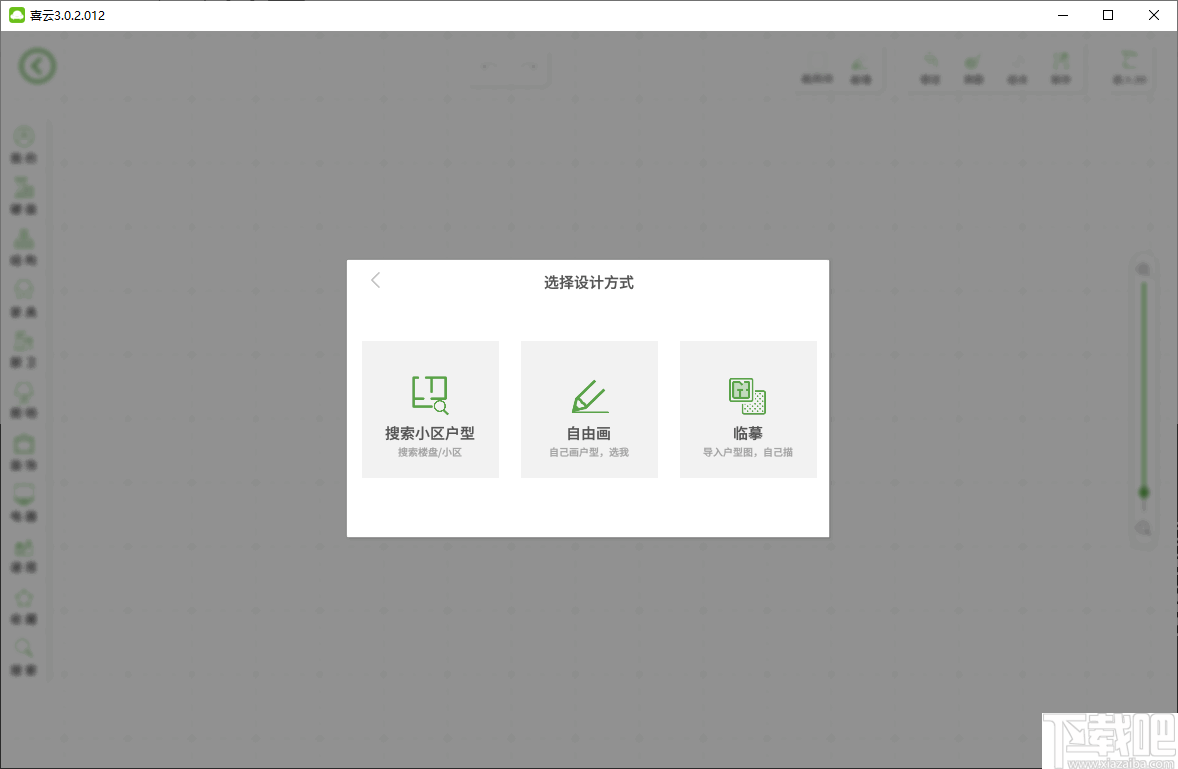This screenshot has height=769, width=1178.
Task: Click the green circular back arrow at top left
Action: (37, 67)
